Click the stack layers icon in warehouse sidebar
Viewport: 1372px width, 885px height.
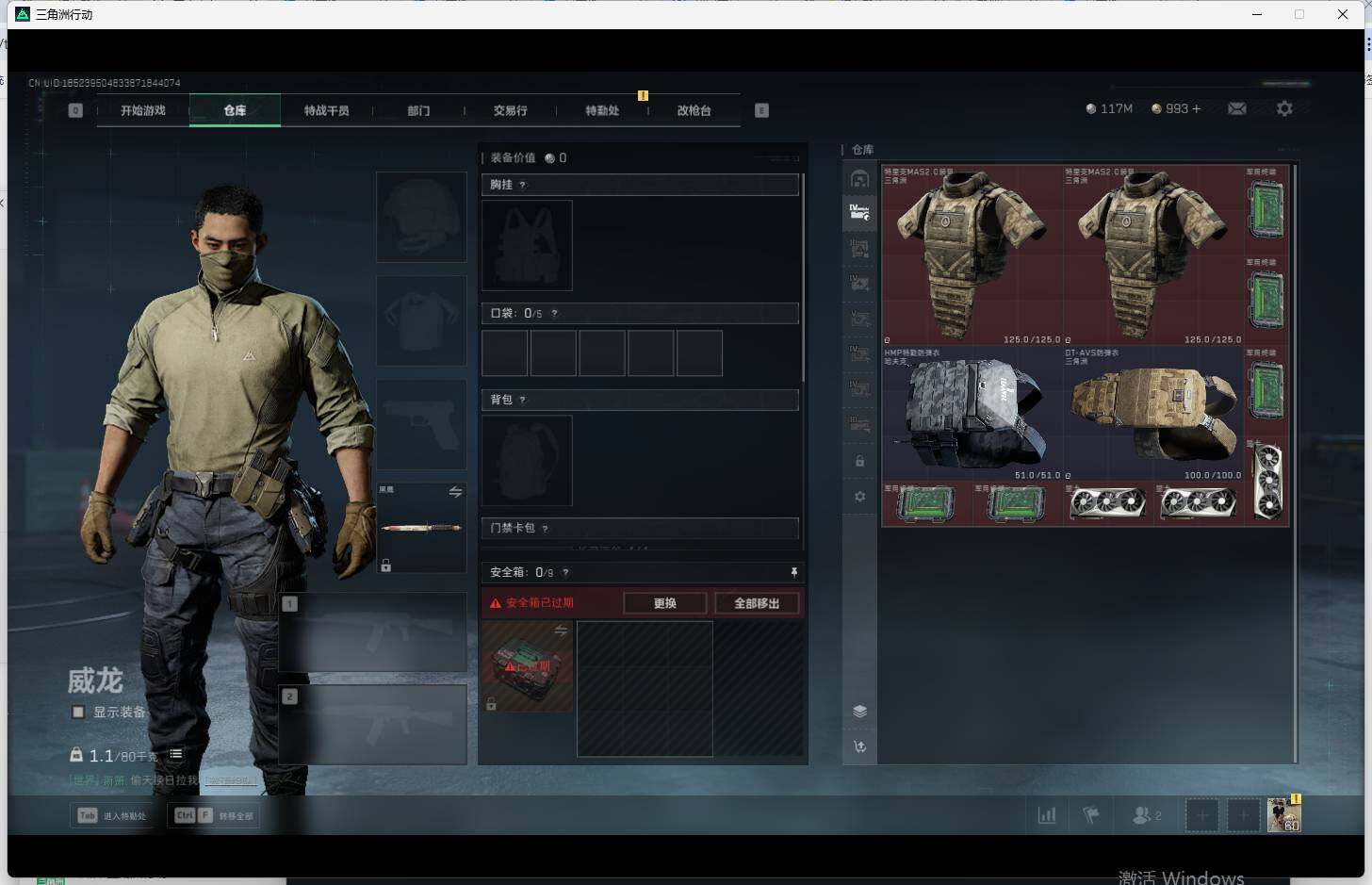[x=859, y=712]
